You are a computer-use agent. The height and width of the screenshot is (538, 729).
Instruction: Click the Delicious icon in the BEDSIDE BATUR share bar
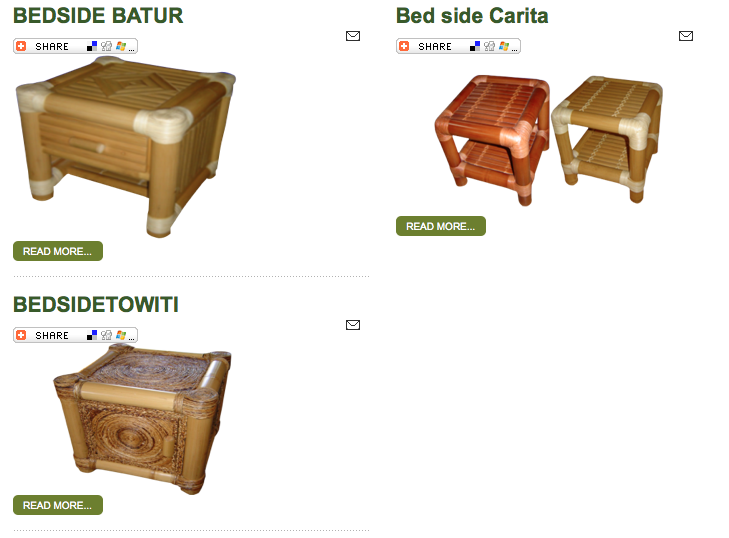coord(92,46)
